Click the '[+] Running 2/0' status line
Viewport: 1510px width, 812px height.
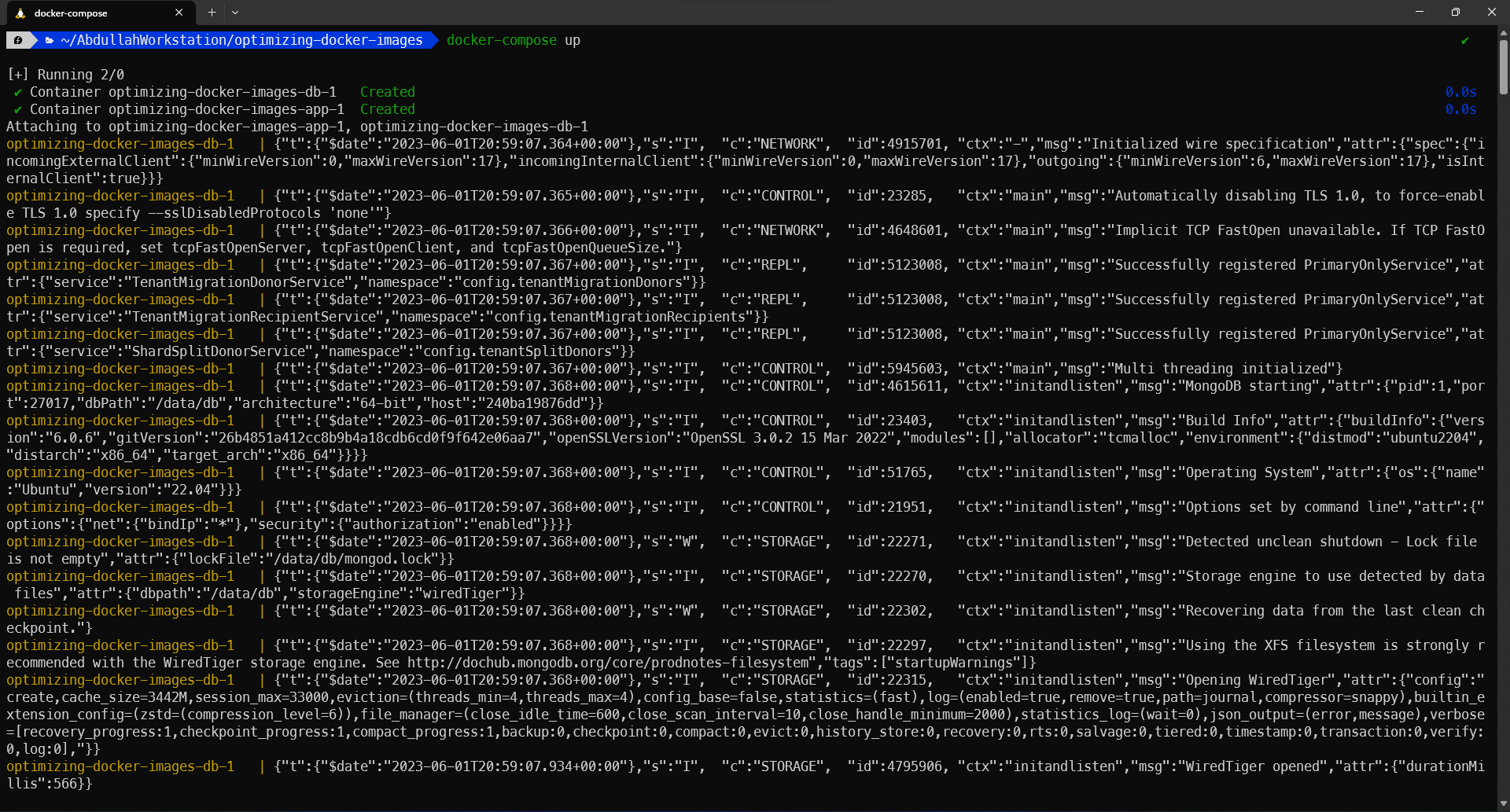coord(66,75)
